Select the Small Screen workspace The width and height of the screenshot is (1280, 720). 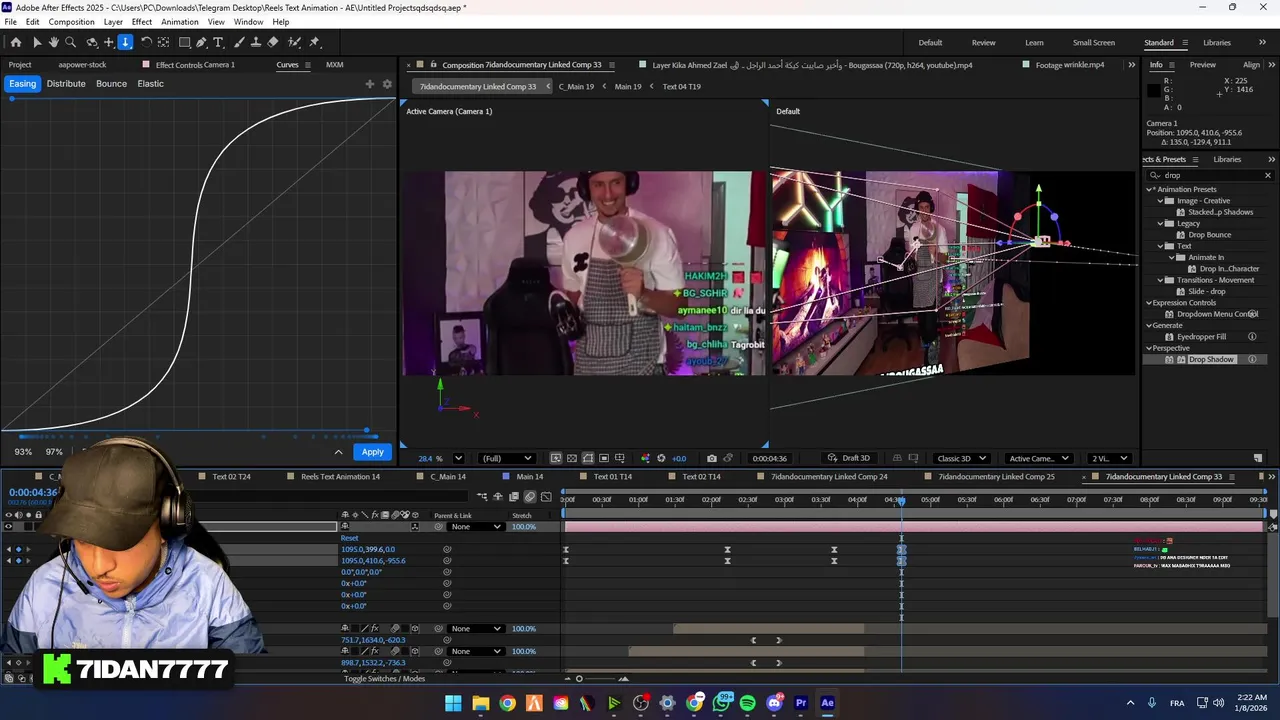tap(1094, 43)
